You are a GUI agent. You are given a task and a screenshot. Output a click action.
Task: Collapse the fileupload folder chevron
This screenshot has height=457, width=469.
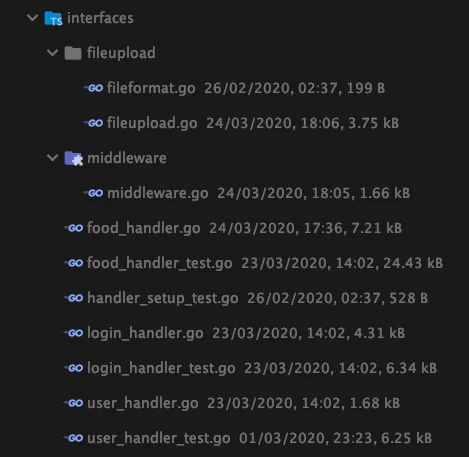pos(52,53)
